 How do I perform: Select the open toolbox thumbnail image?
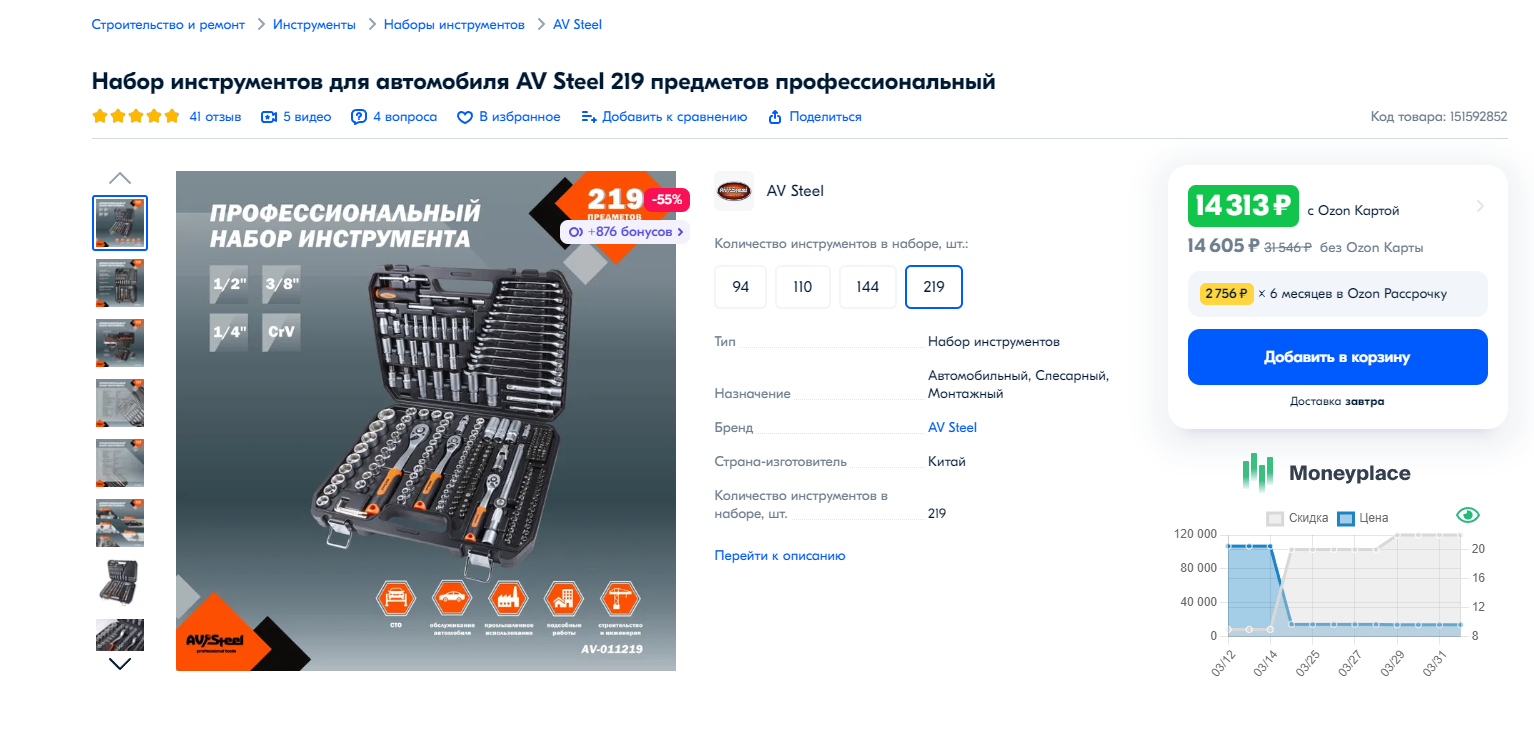[x=120, y=583]
